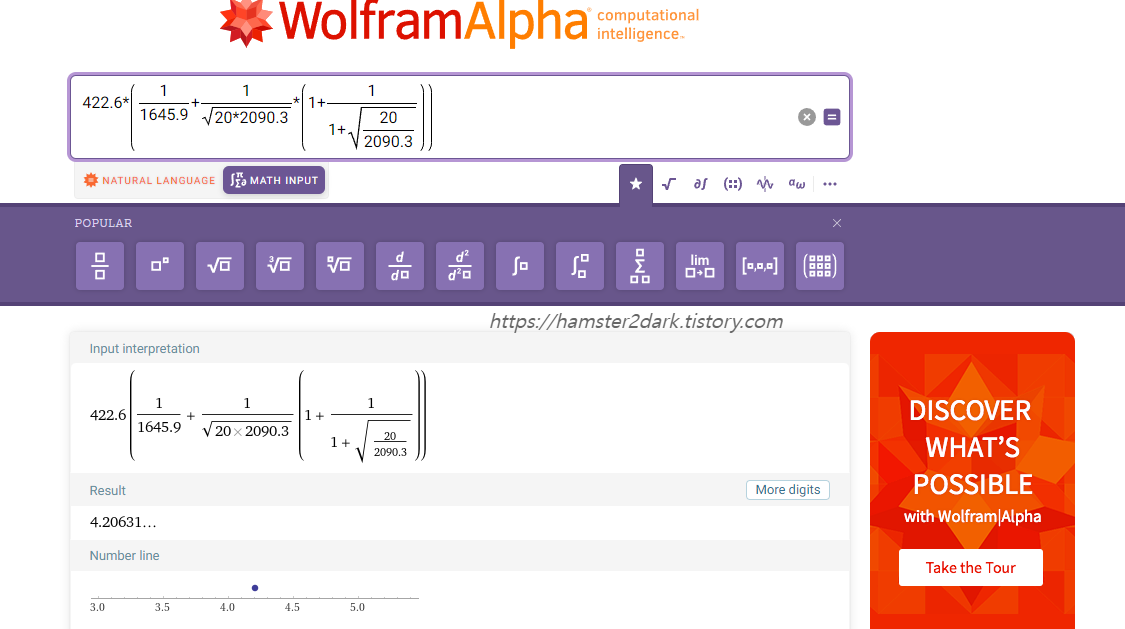
Task: Insert an indefinite integral template
Action: coord(520,266)
